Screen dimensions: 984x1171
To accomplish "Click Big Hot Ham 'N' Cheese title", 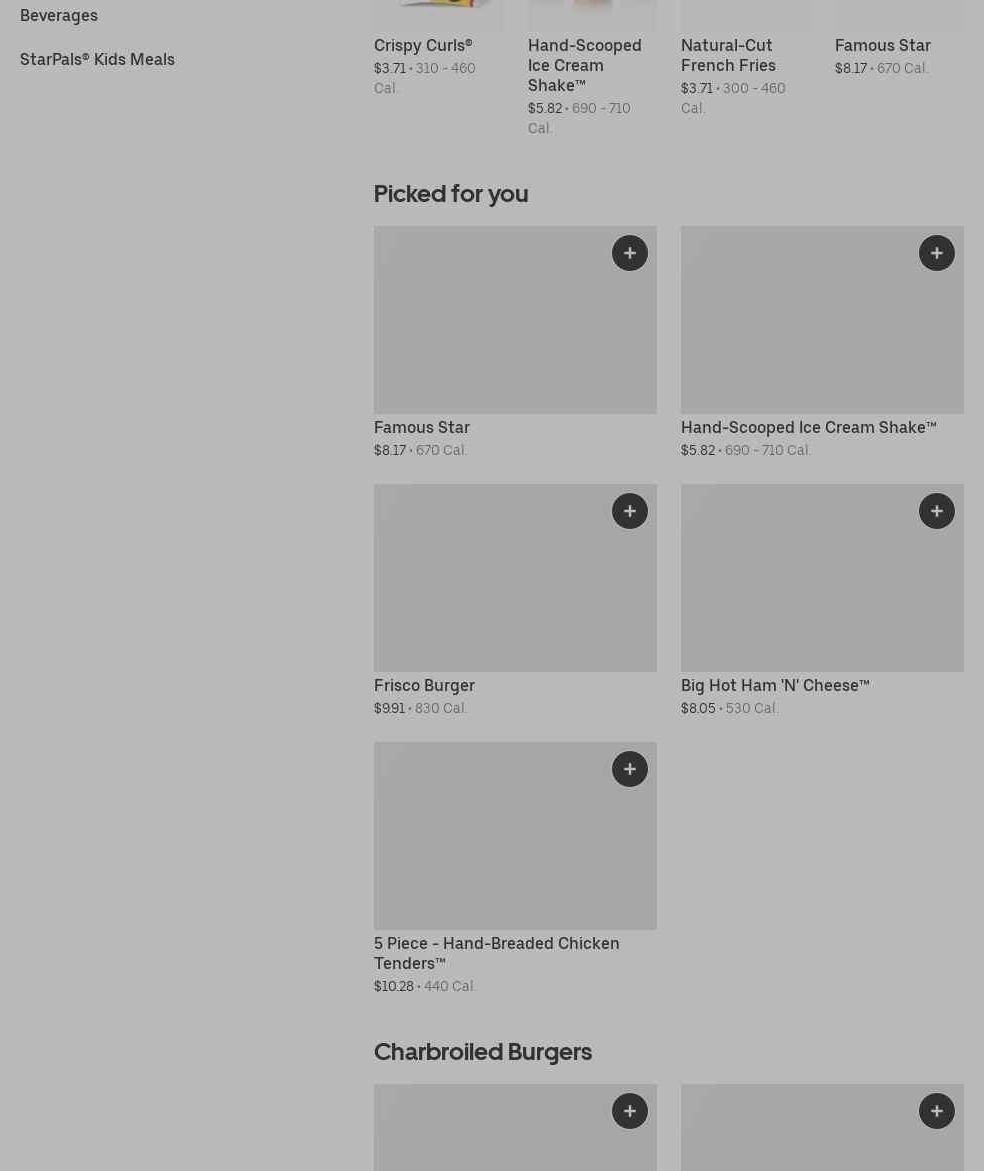I will [x=775, y=685].
